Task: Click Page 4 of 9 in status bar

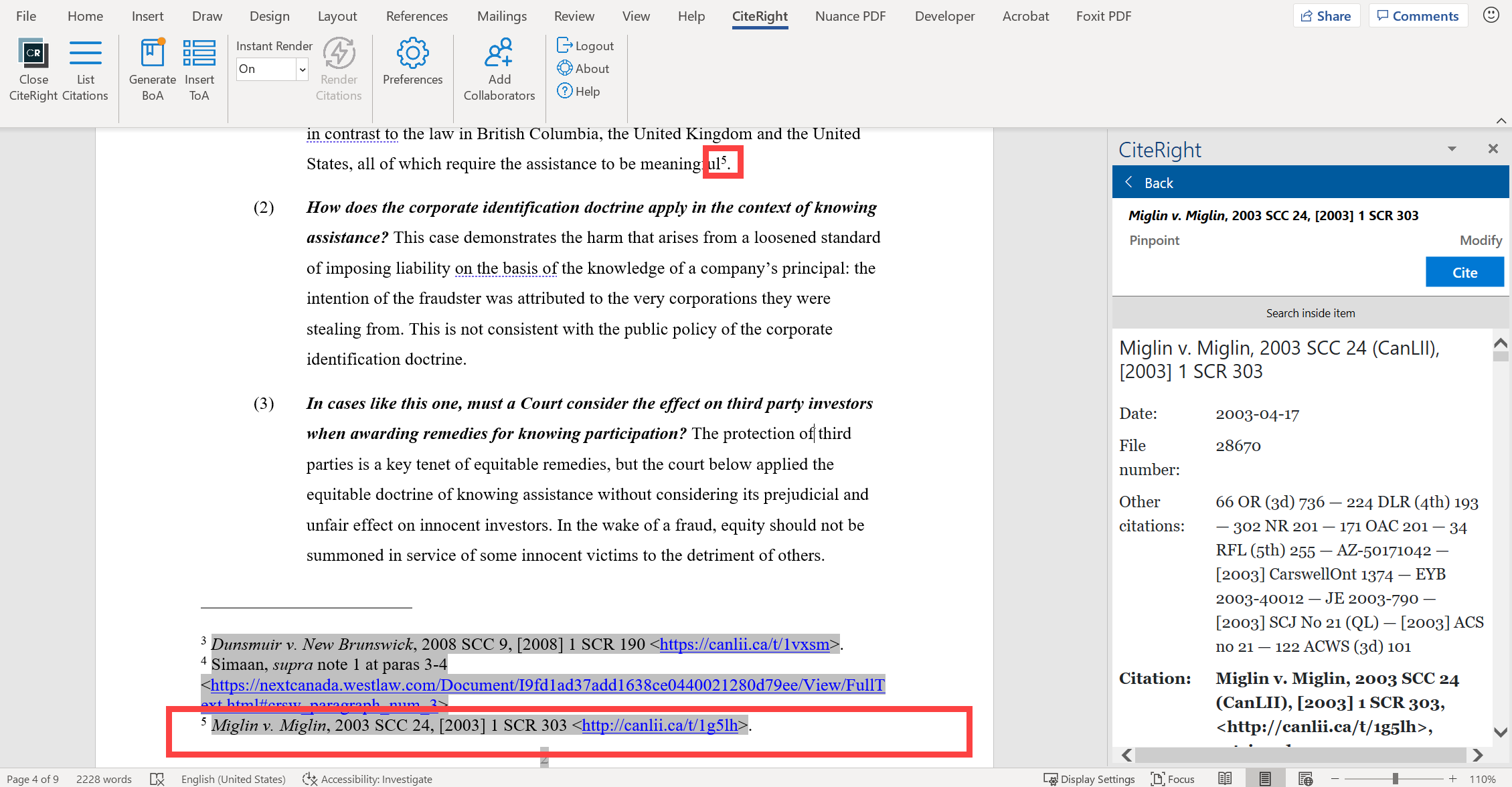Action: 33,779
